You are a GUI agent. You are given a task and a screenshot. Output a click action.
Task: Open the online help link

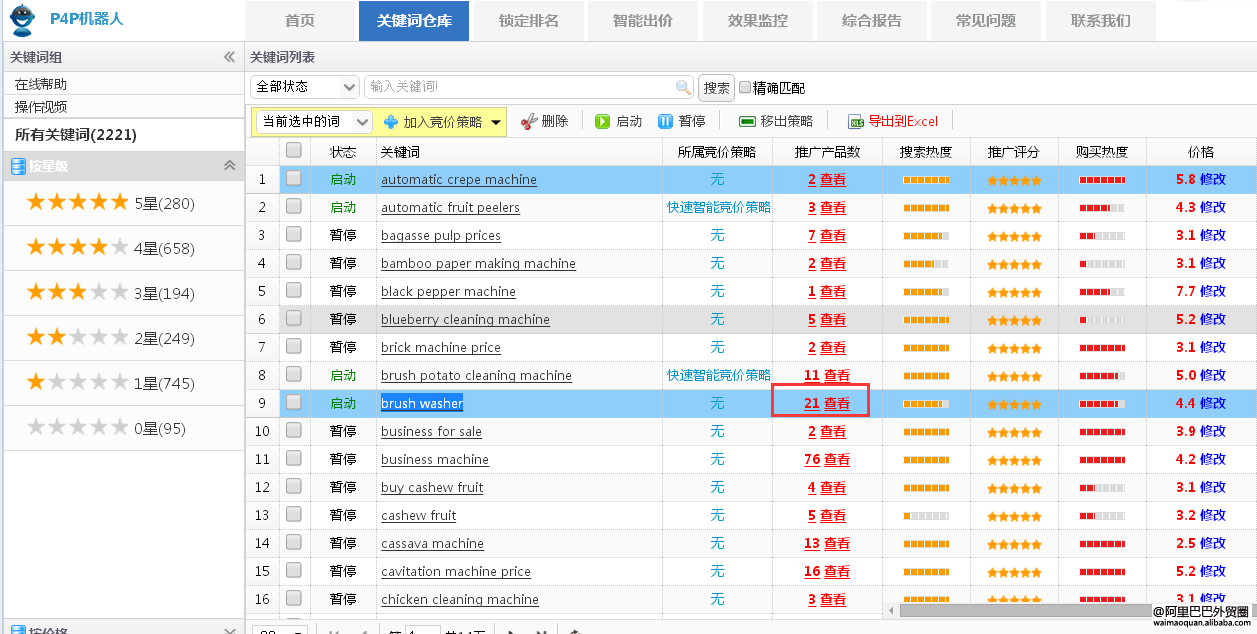(41, 84)
